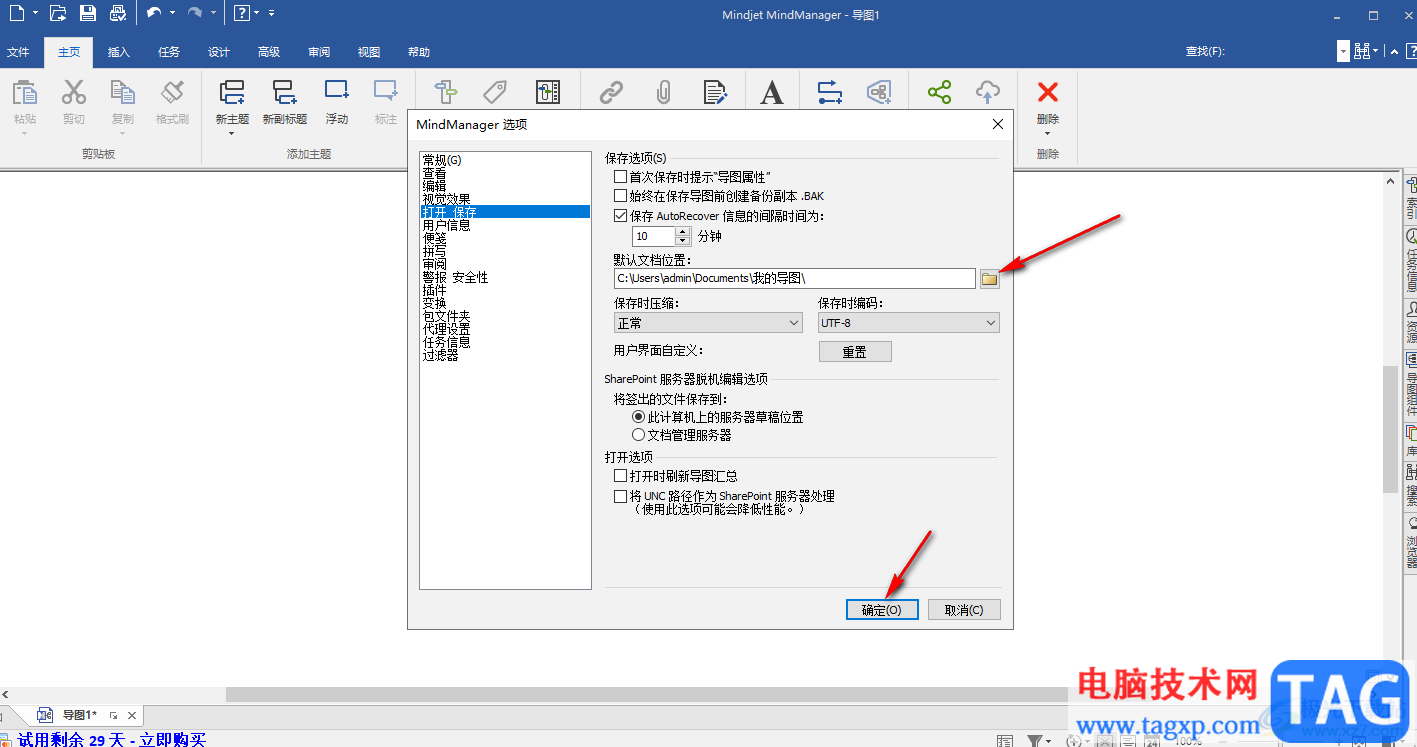The image size is (1417, 747).
Task: Click the Redo arrow icon
Action: [x=194, y=13]
